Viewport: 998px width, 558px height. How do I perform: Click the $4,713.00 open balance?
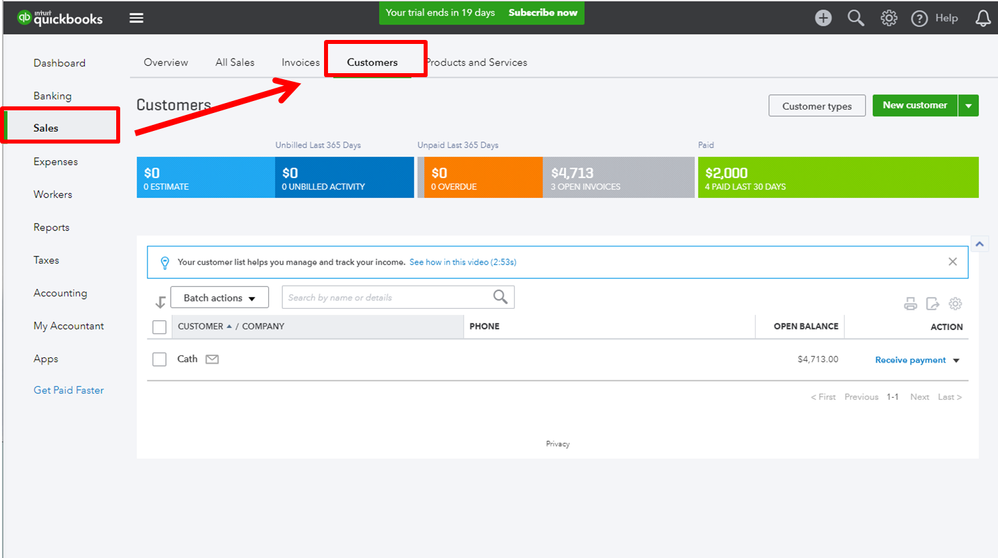pyautogui.click(x=818, y=359)
